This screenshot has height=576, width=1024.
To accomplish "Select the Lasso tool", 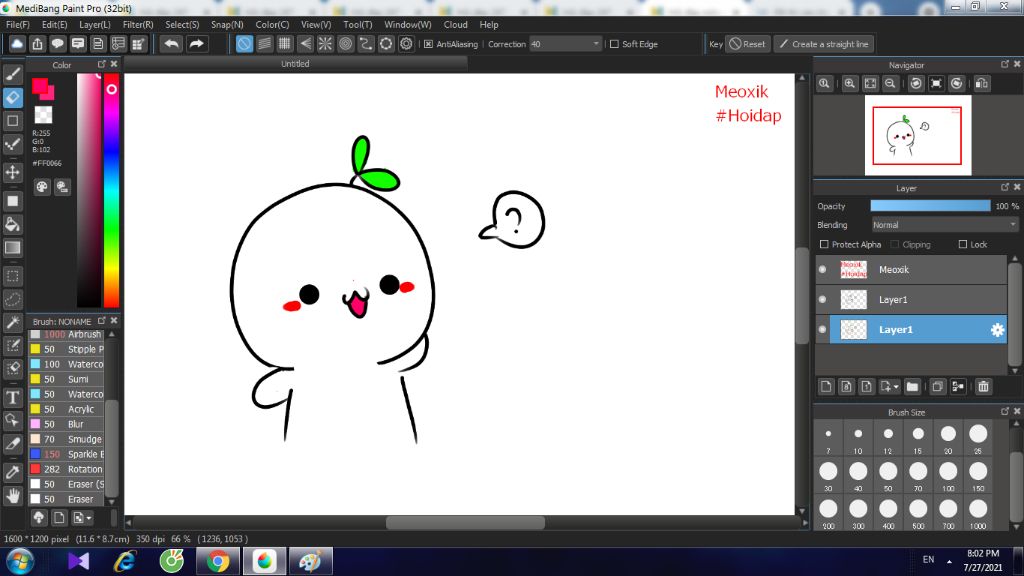I will [x=12, y=299].
